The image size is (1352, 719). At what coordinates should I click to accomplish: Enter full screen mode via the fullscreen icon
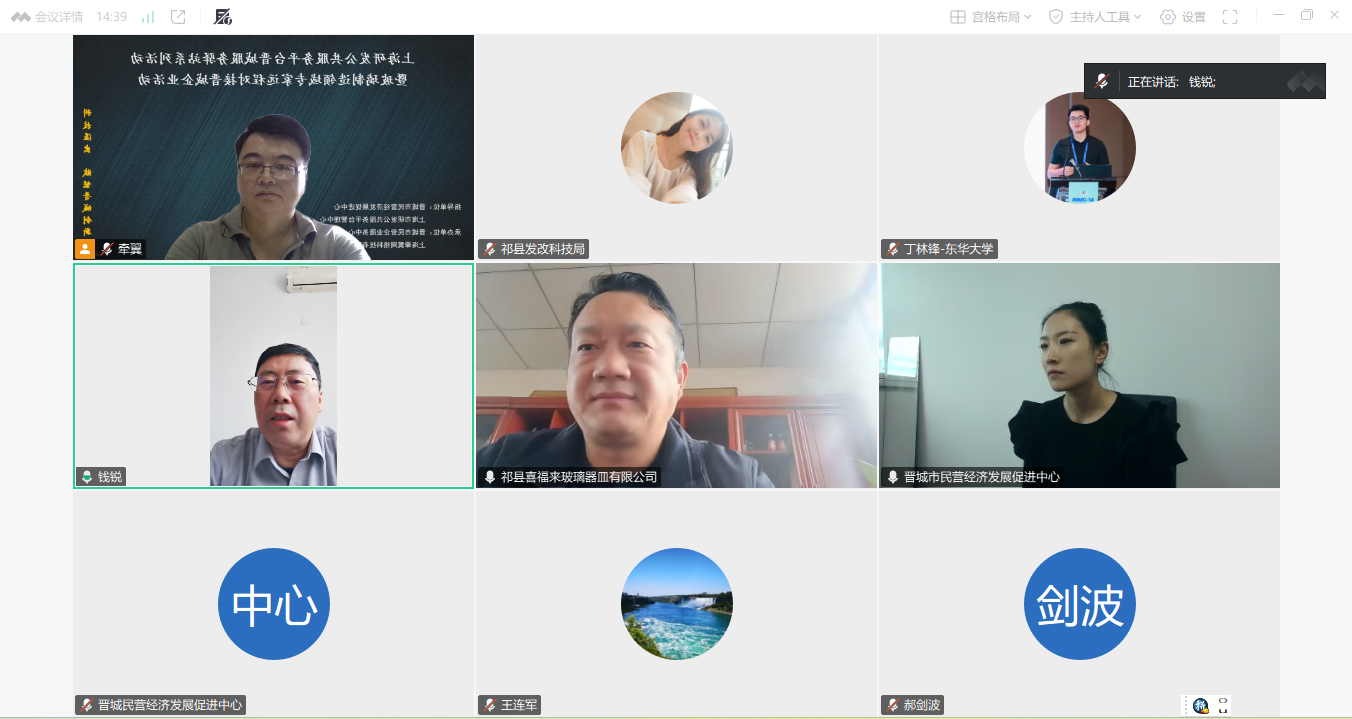1230,17
